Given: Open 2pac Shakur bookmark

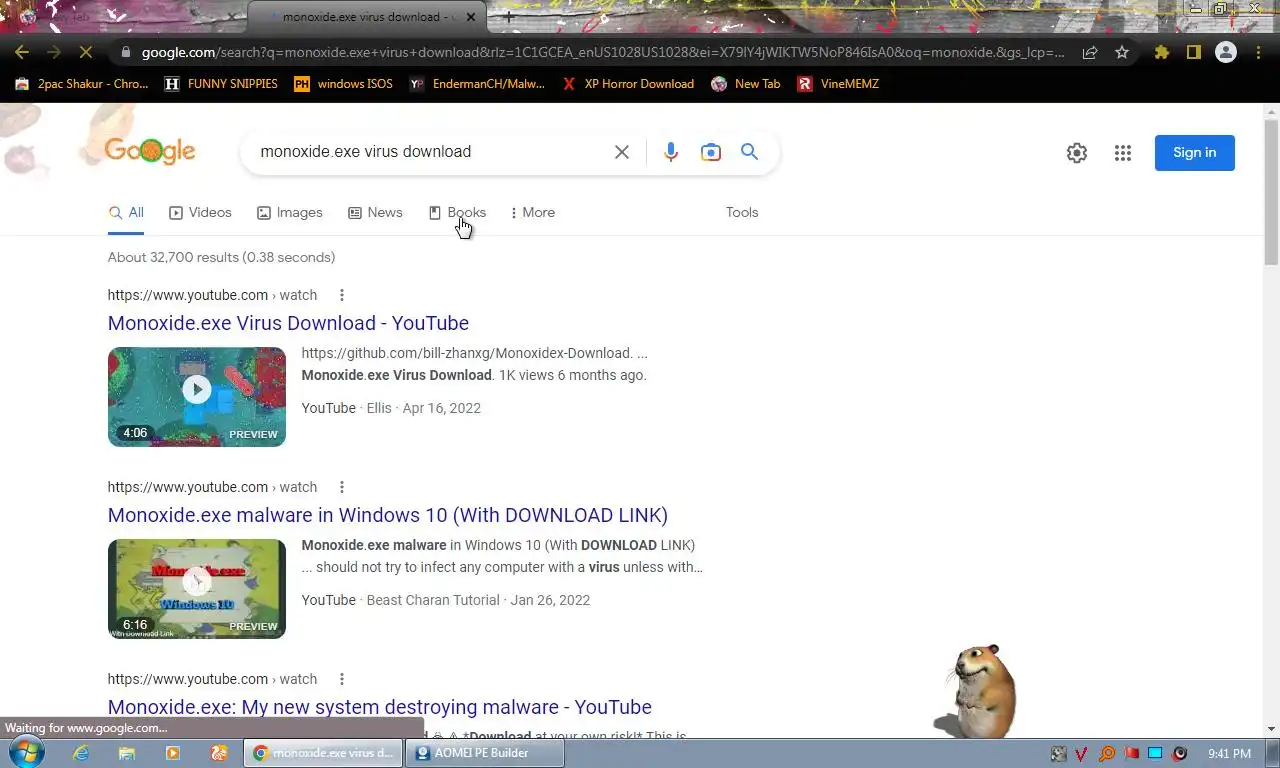Looking at the screenshot, I should coord(82,84).
